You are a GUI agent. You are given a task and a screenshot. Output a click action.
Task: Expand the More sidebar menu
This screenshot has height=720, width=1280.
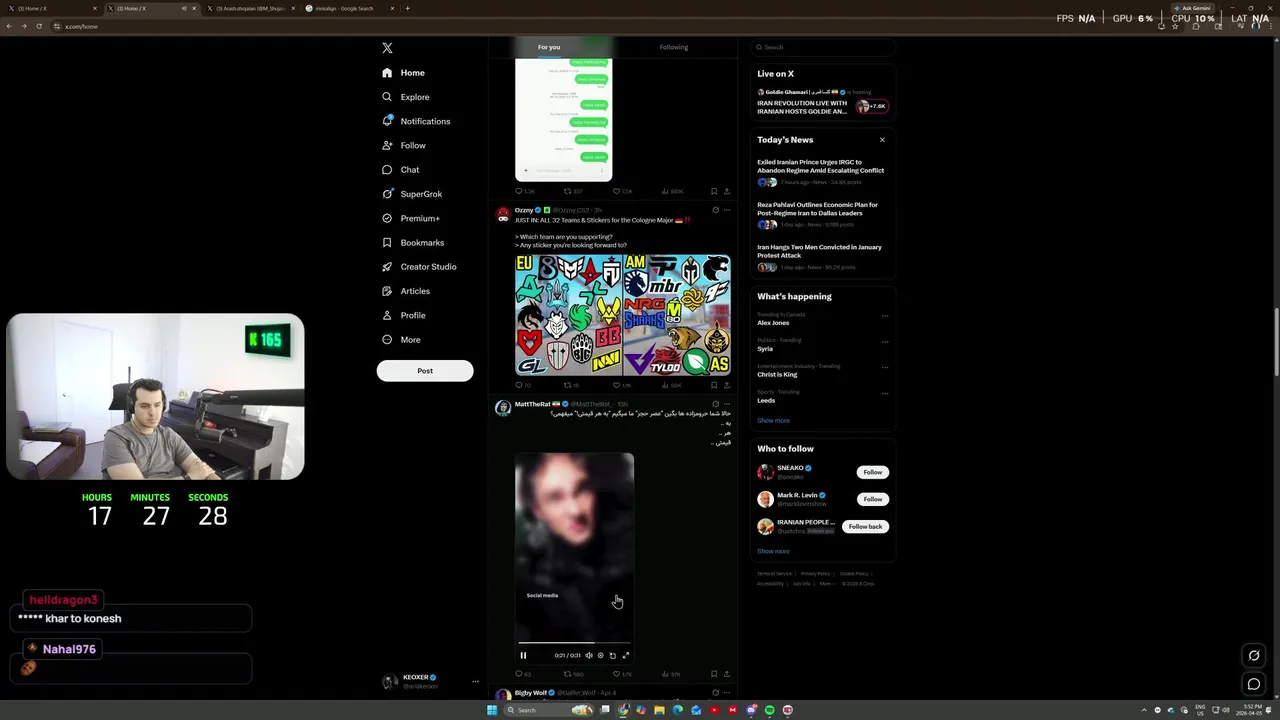[401, 340]
